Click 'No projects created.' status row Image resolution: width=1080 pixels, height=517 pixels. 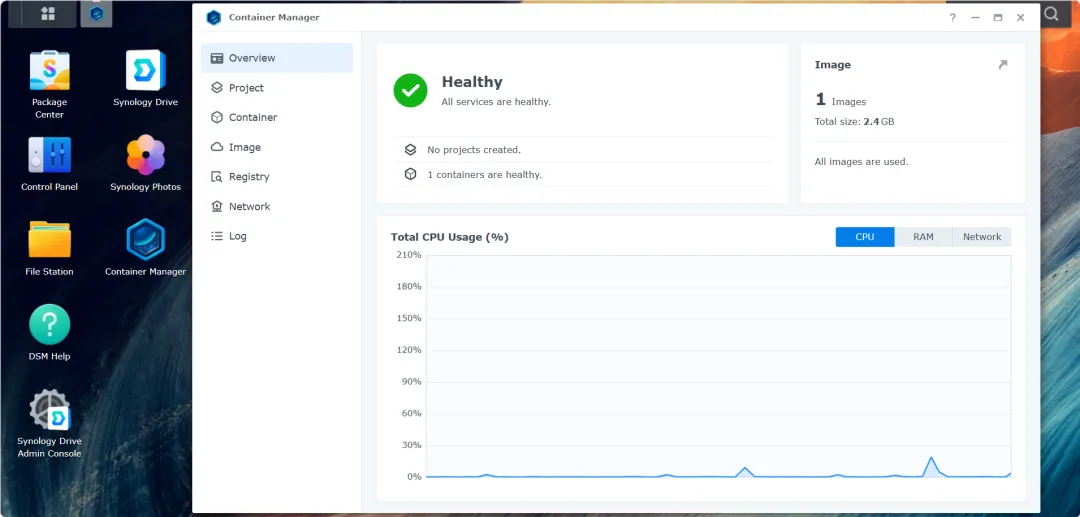(584, 149)
